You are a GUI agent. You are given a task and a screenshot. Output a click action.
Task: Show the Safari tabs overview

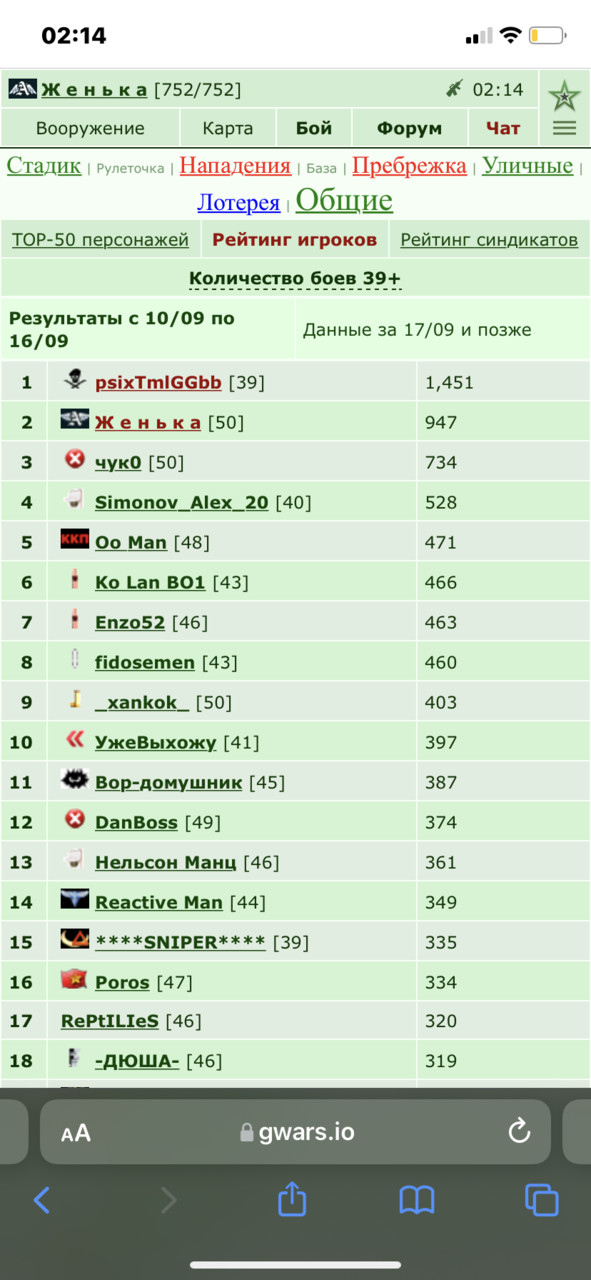[541, 1199]
